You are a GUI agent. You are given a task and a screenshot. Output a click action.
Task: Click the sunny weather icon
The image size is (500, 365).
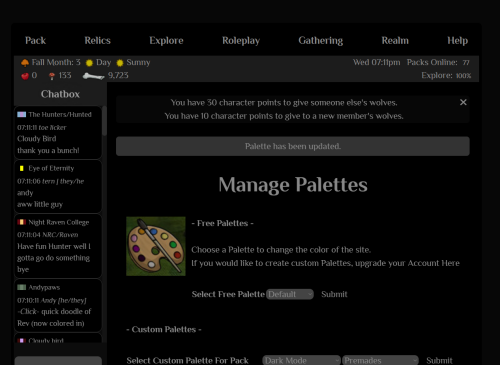pos(120,63)
